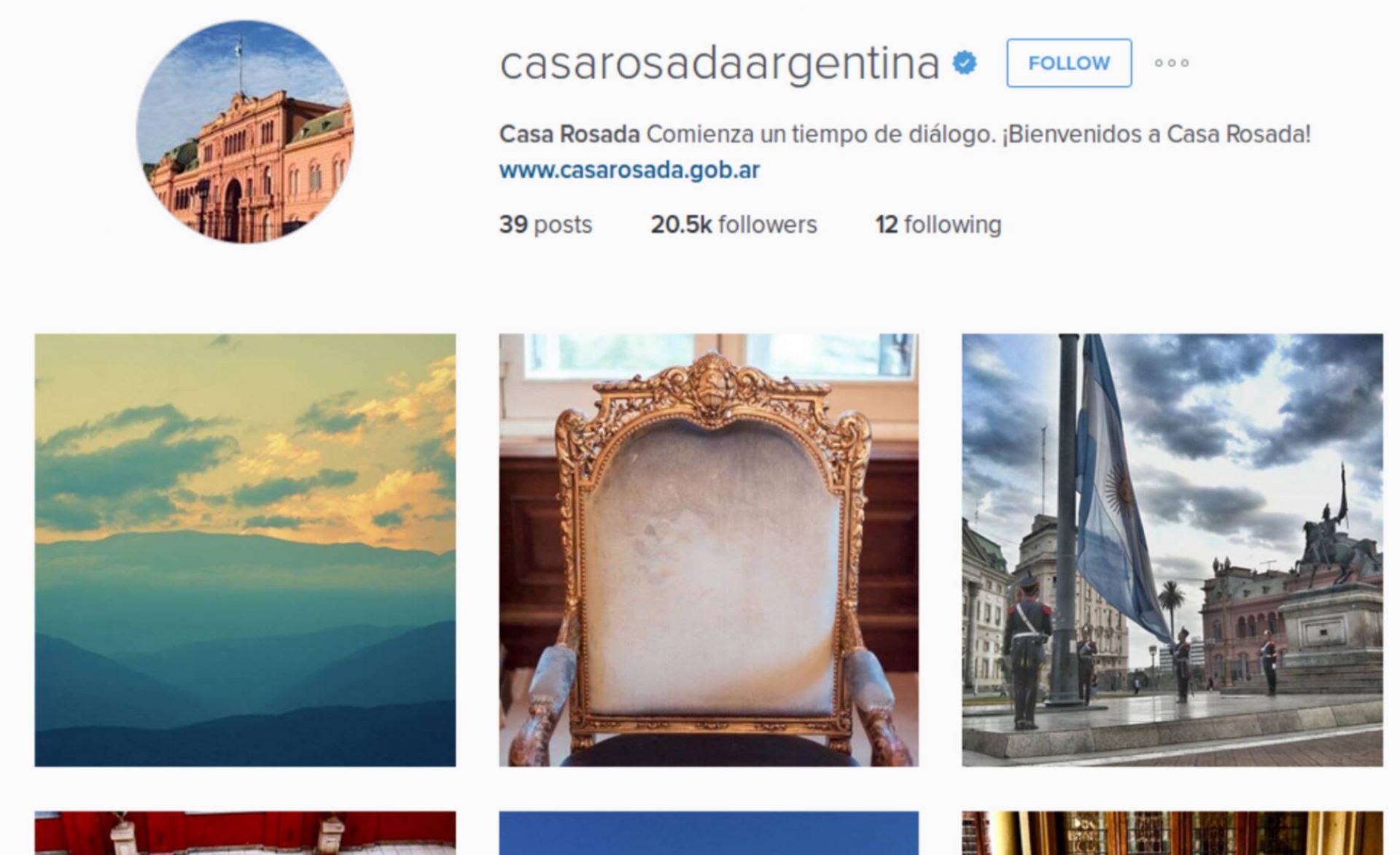Click the 39 posts count
The height and width of the screenshot is (855, 1400).
545,225
